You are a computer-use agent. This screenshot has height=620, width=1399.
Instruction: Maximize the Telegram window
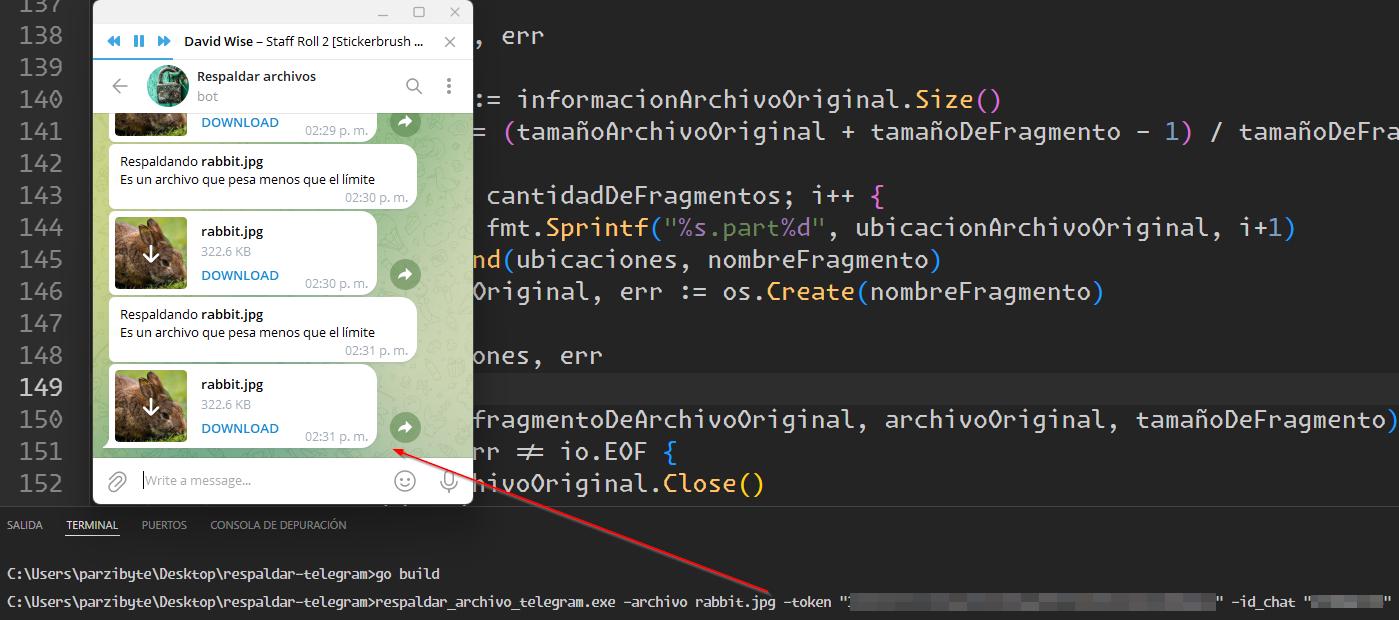[x=419, y=12]
